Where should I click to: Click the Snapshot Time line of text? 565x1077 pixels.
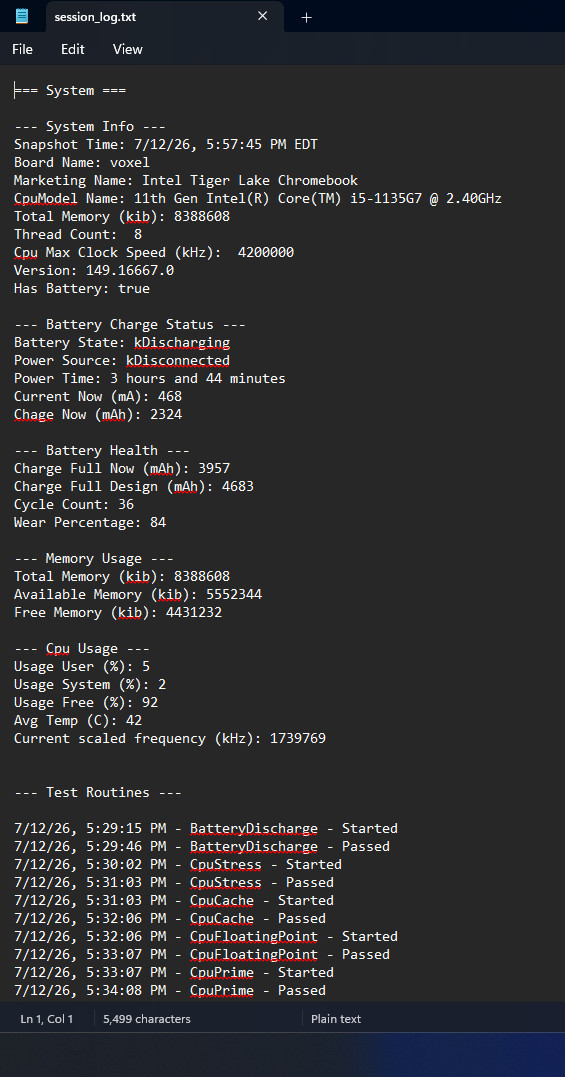(x=166, y=145)
